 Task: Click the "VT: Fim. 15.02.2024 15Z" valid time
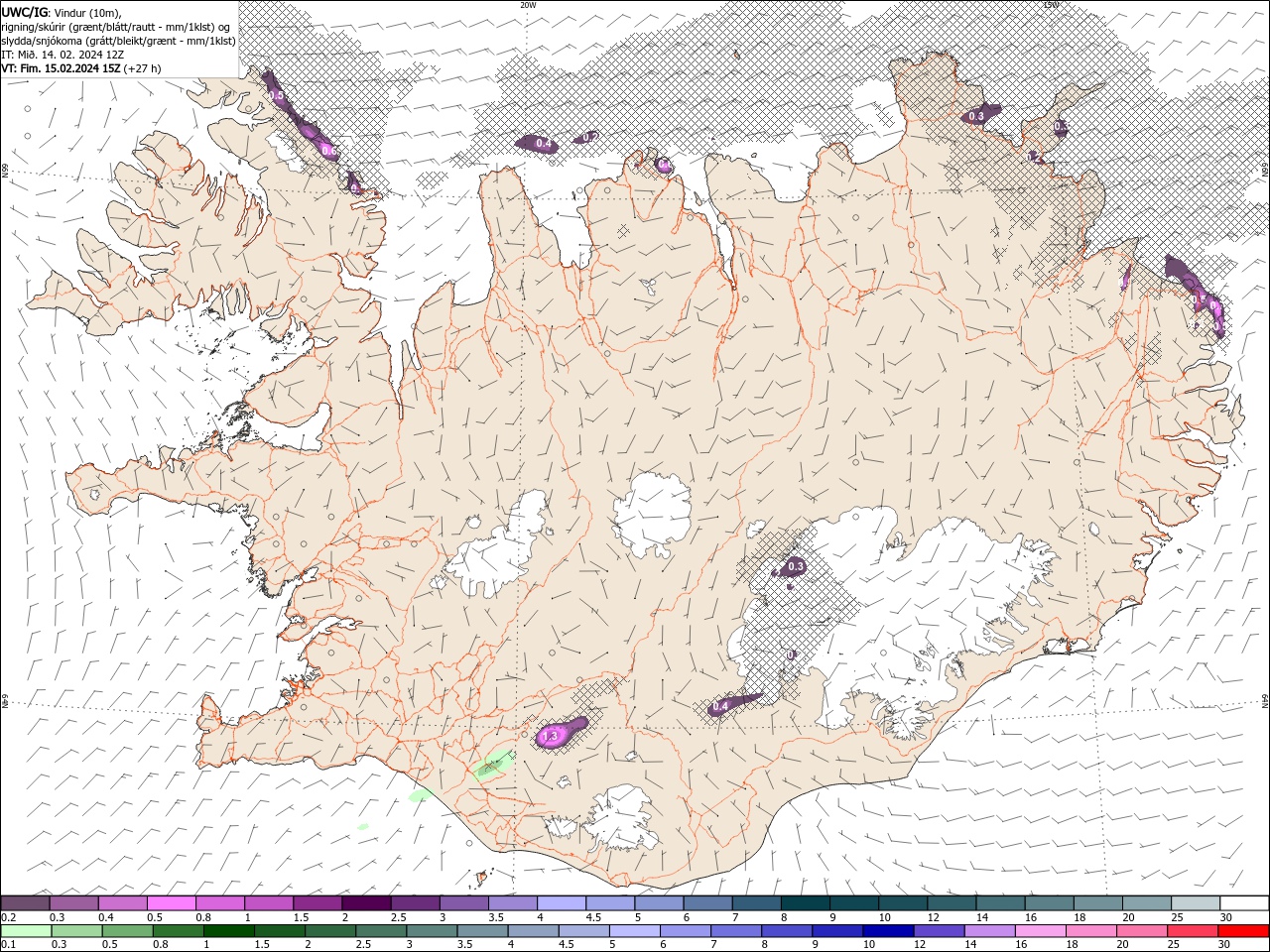coord(61,68)
